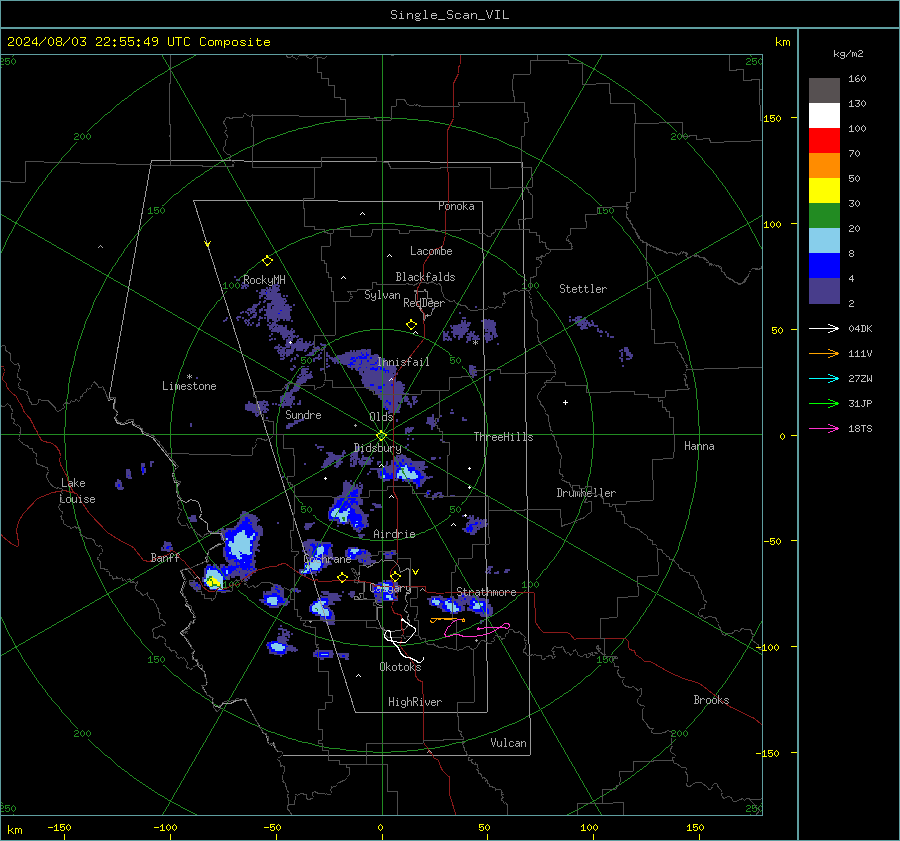Click the Limestone label
The width and height of the screenshot is (900, 841).
[x=189, y=386]
